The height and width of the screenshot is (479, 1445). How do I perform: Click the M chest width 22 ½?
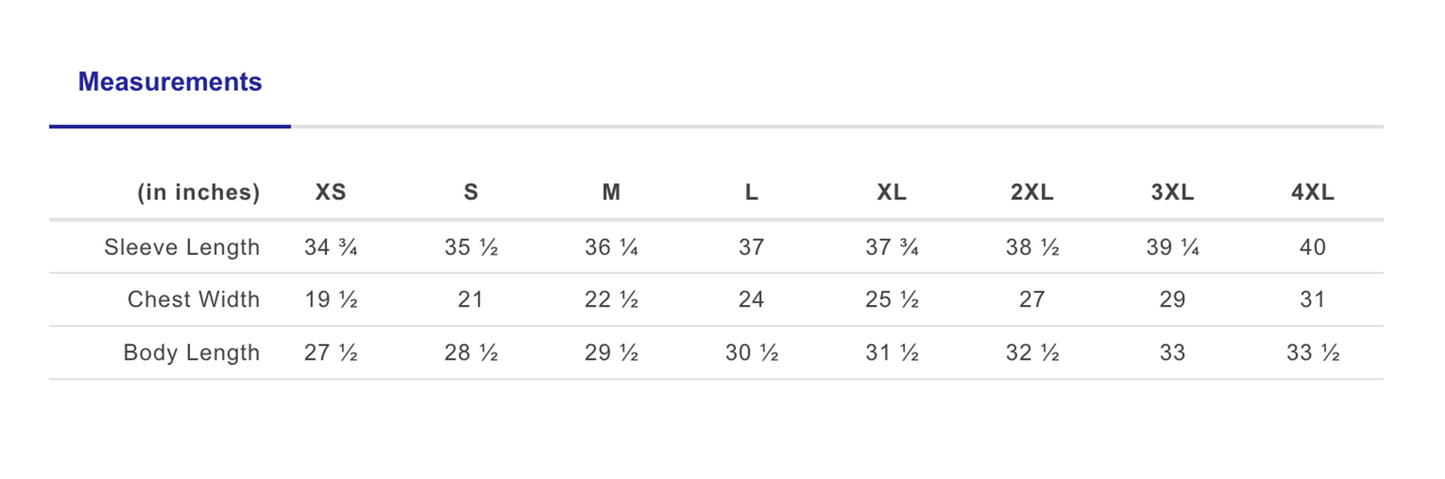click(x=611, y=299)
